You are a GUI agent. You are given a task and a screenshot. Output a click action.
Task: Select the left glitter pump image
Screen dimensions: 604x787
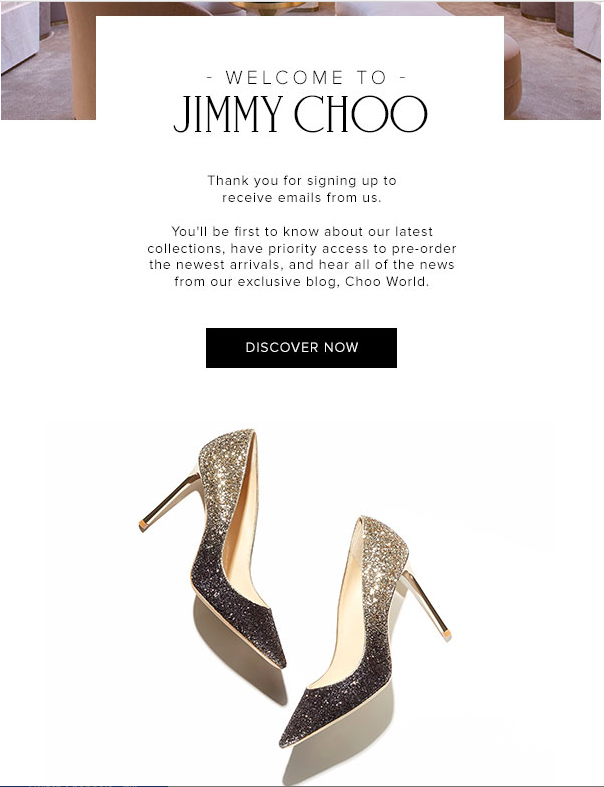click(x=212, y=549)
